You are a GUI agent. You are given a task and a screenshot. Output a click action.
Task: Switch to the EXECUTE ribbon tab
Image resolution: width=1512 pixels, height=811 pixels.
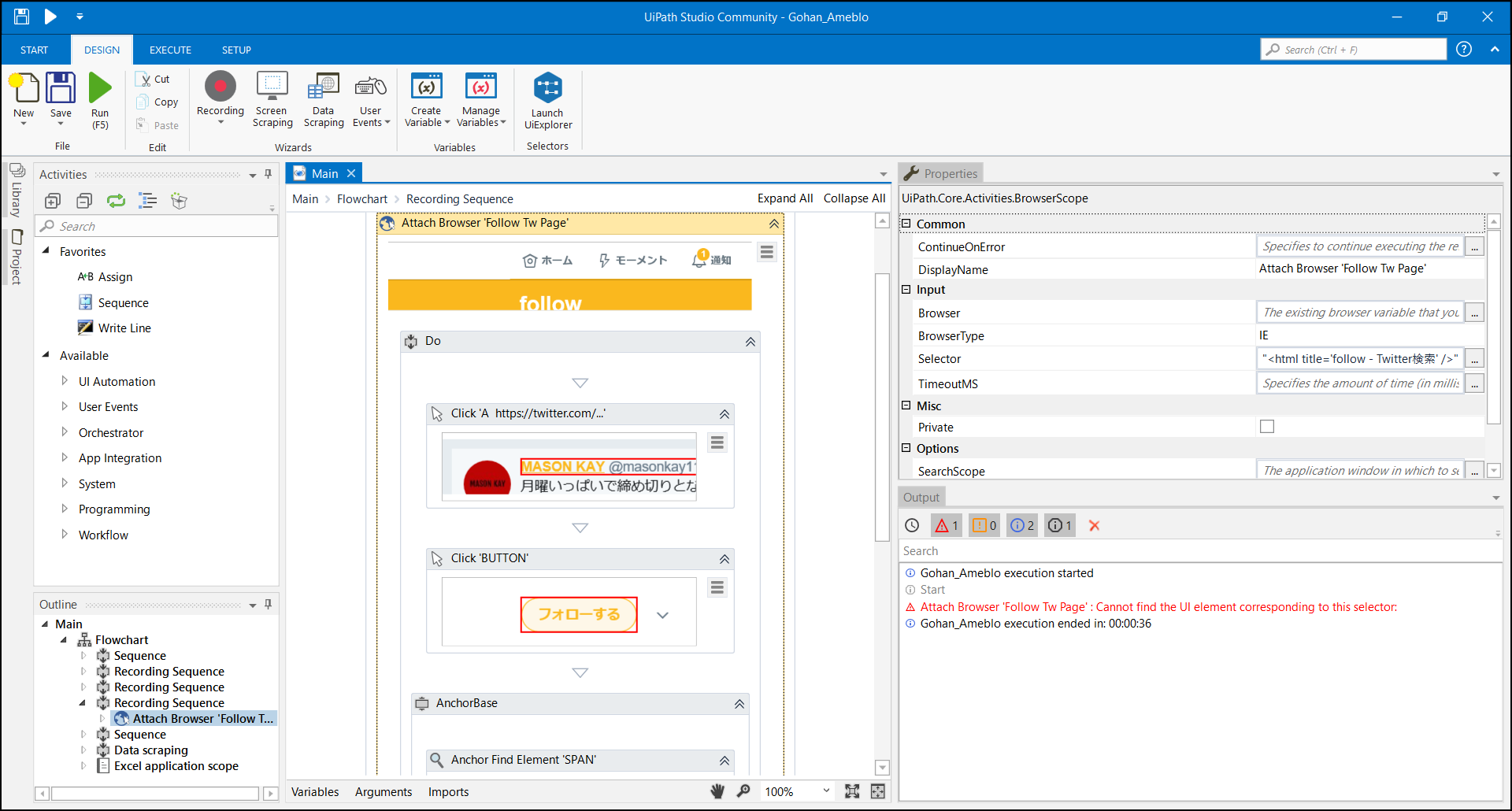[x=169, y=50]
